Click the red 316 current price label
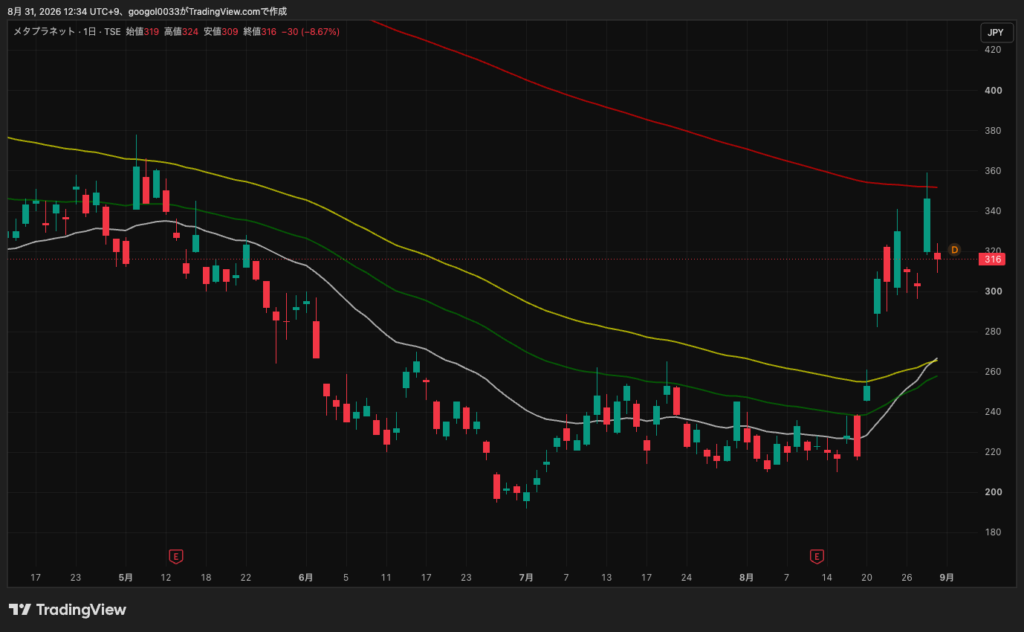The image size is (1024, 632). coord(992,259)
